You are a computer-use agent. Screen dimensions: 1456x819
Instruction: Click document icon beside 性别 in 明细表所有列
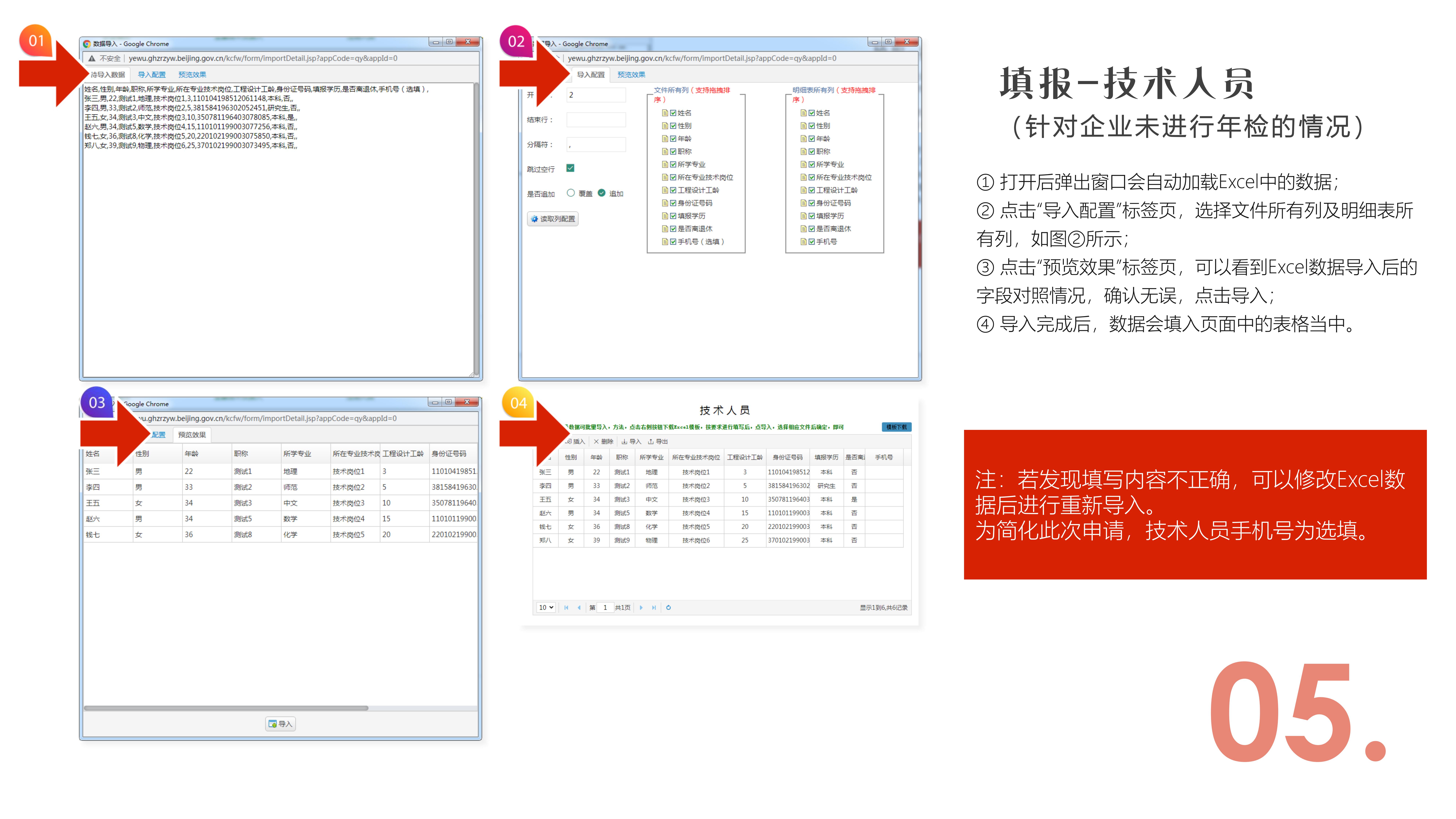804,126
